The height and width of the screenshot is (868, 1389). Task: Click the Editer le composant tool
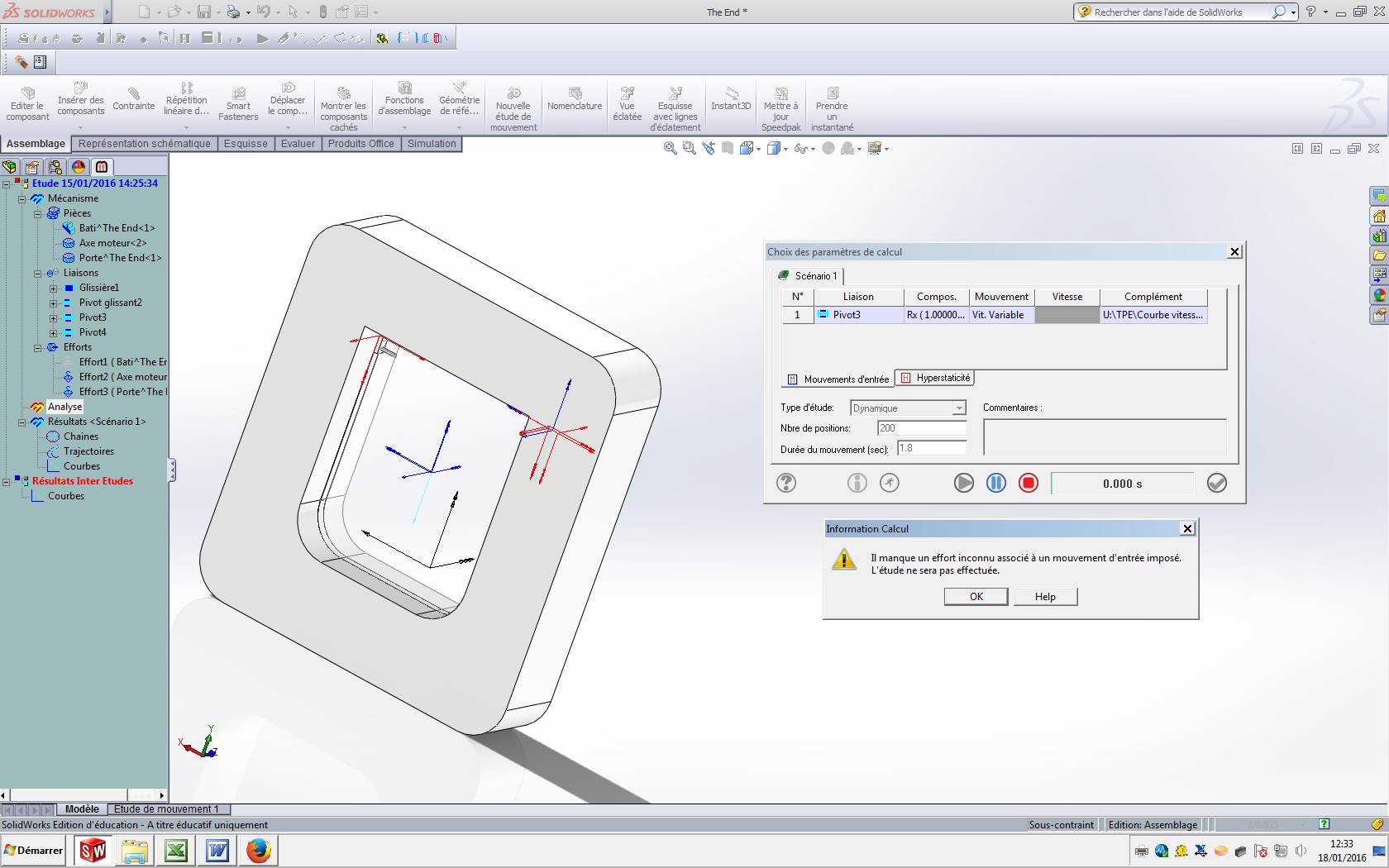[27, 105]
